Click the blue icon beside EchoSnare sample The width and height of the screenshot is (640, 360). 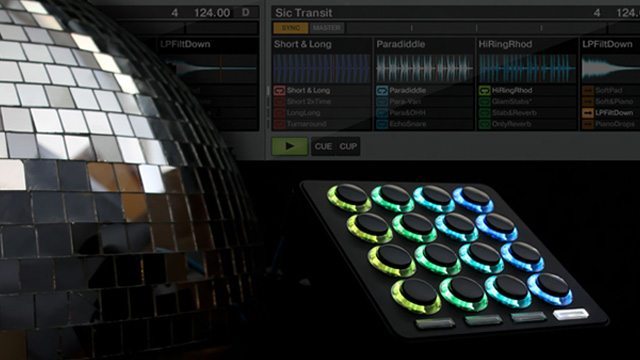(x=382, y=124)
